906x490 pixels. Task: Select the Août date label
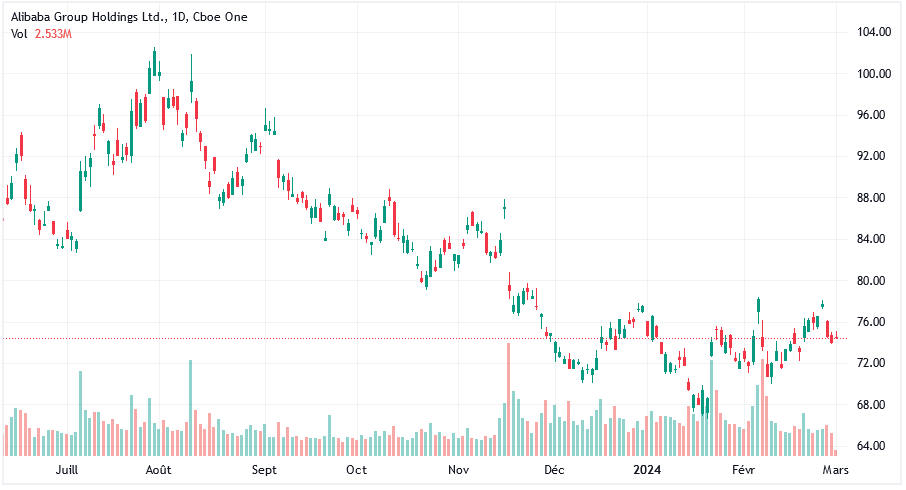158,469
